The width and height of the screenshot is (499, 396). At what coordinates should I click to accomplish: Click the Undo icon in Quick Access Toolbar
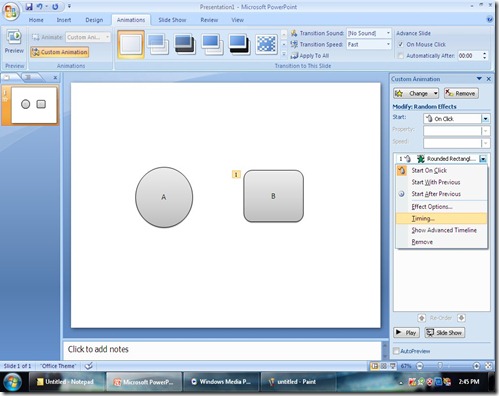pyautogui.click(x=40, y=6)
